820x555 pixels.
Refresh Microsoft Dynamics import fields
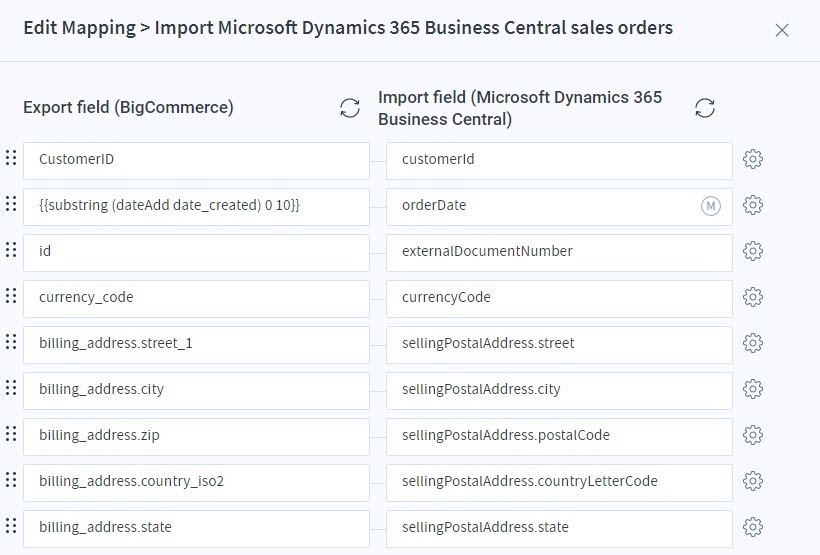click(704, 108)
